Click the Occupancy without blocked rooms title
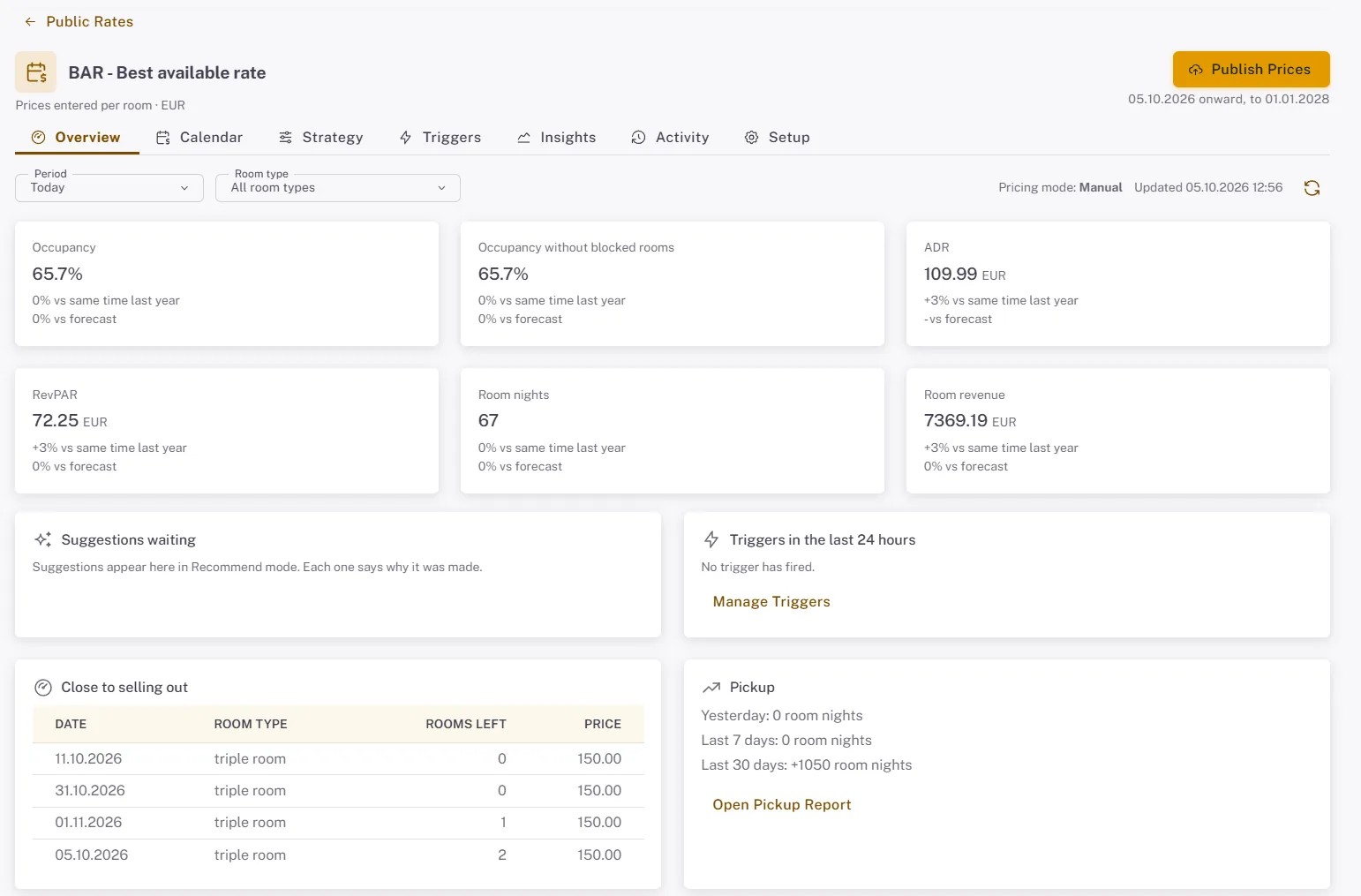Screen dimensions: 1361x896 click(x=576, y=248)
